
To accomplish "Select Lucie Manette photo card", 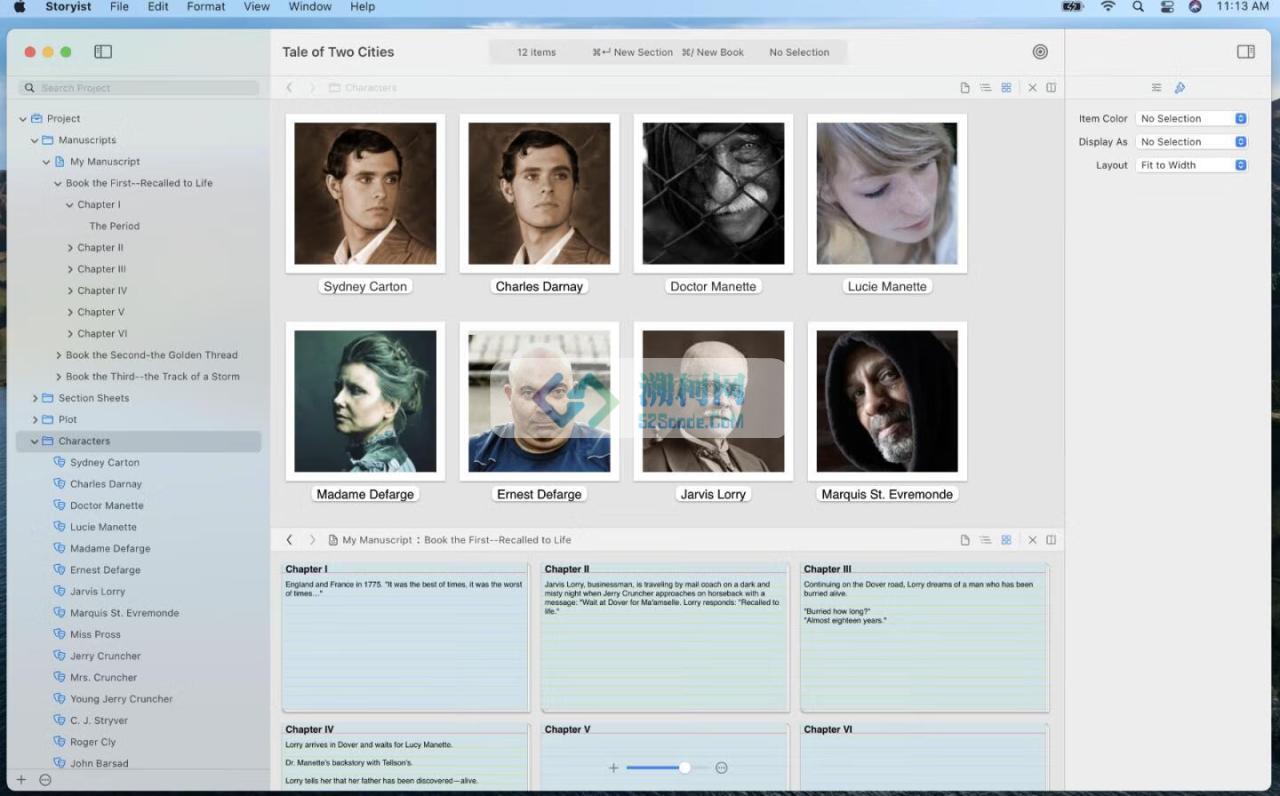I will click(x=887, y=193).
